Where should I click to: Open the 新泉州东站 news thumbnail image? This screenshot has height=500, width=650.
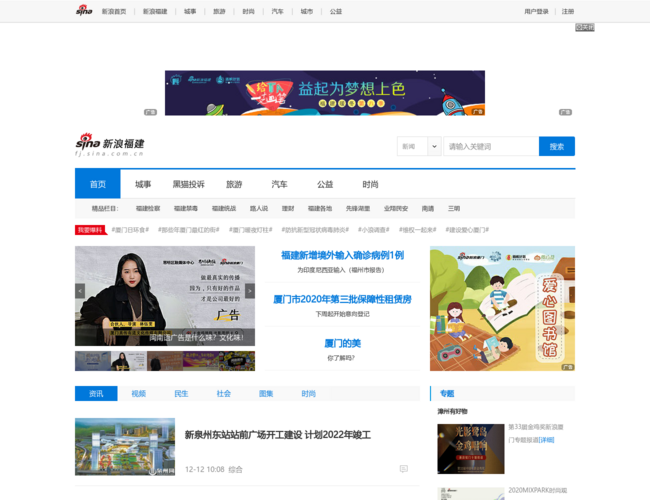[x=124, y=447]
